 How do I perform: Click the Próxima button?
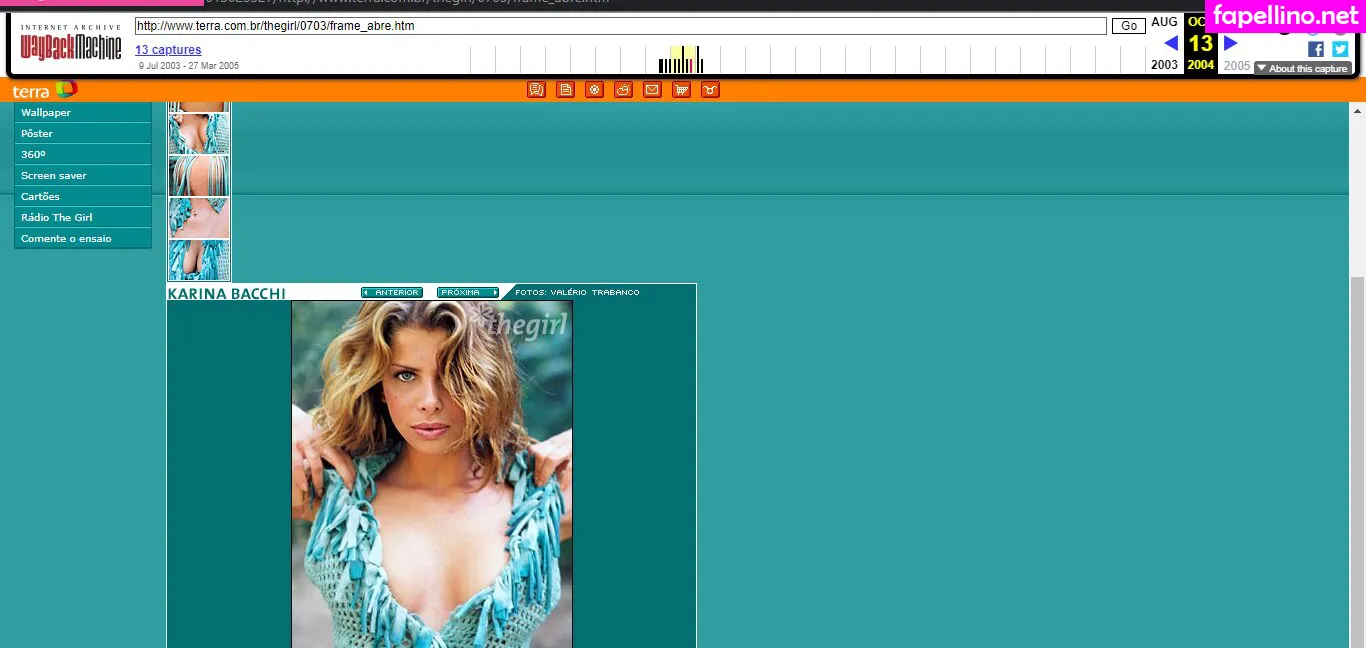[467, 293]
